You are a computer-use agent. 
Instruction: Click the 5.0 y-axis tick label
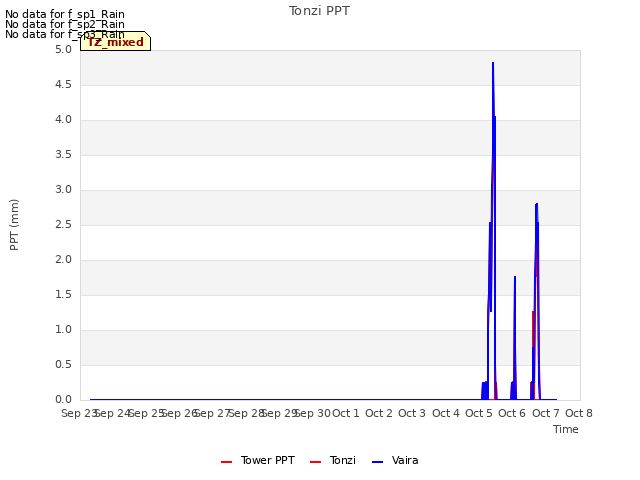(x=63, y=49)
